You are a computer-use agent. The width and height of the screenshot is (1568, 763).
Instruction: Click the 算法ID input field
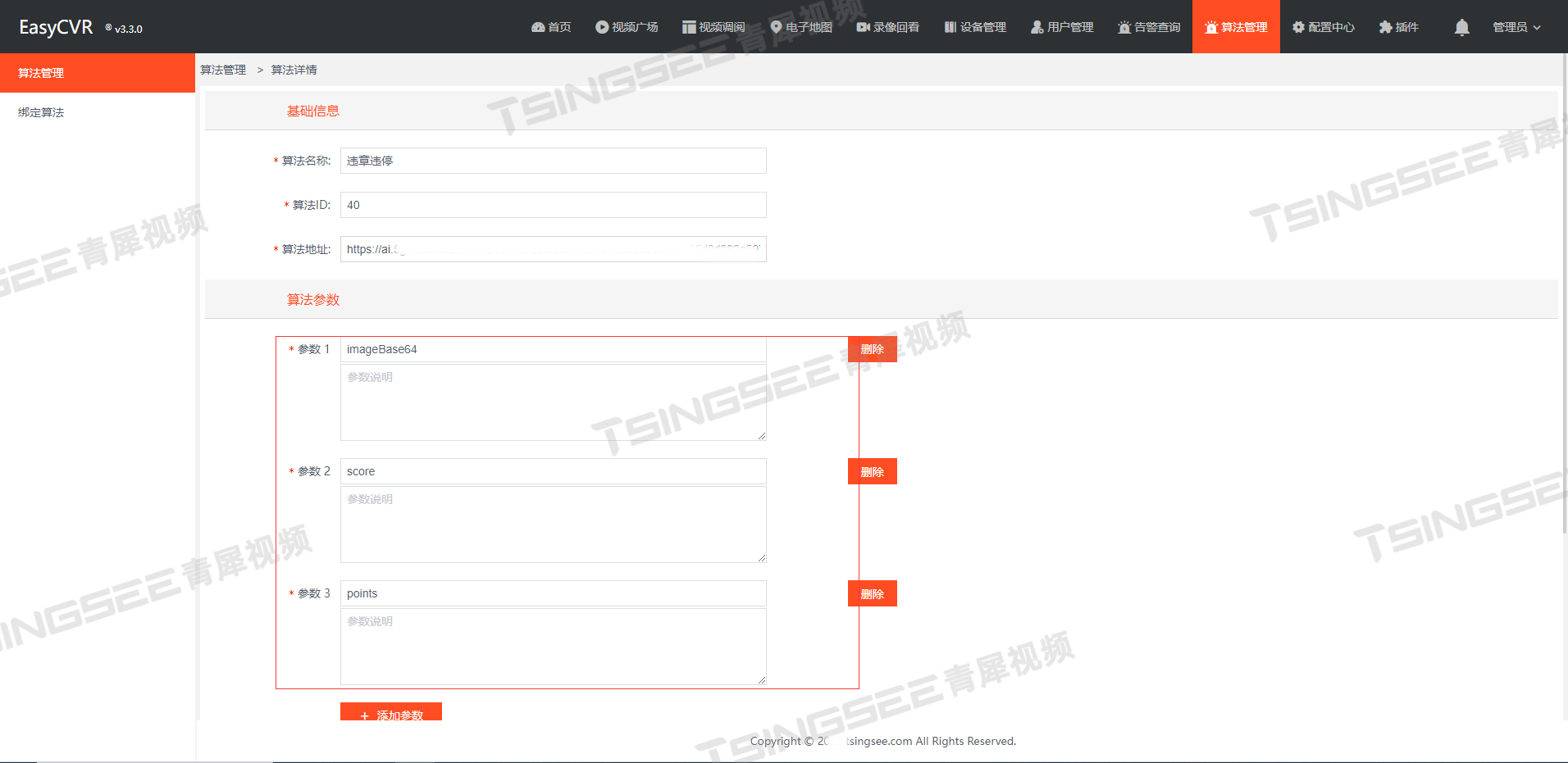(x=554, y=205)
